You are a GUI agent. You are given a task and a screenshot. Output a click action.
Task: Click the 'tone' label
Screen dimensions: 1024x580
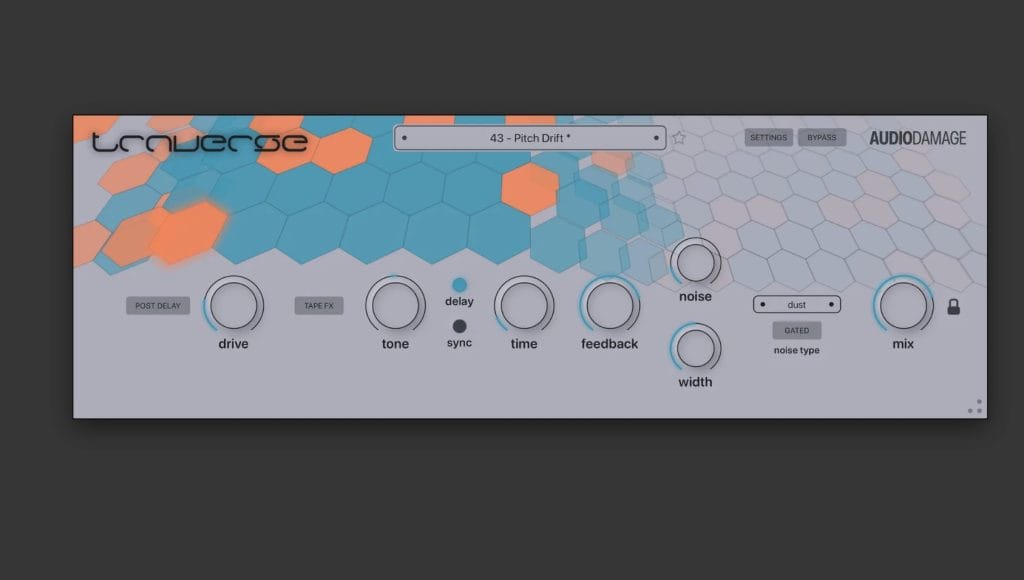coord(395,344)
